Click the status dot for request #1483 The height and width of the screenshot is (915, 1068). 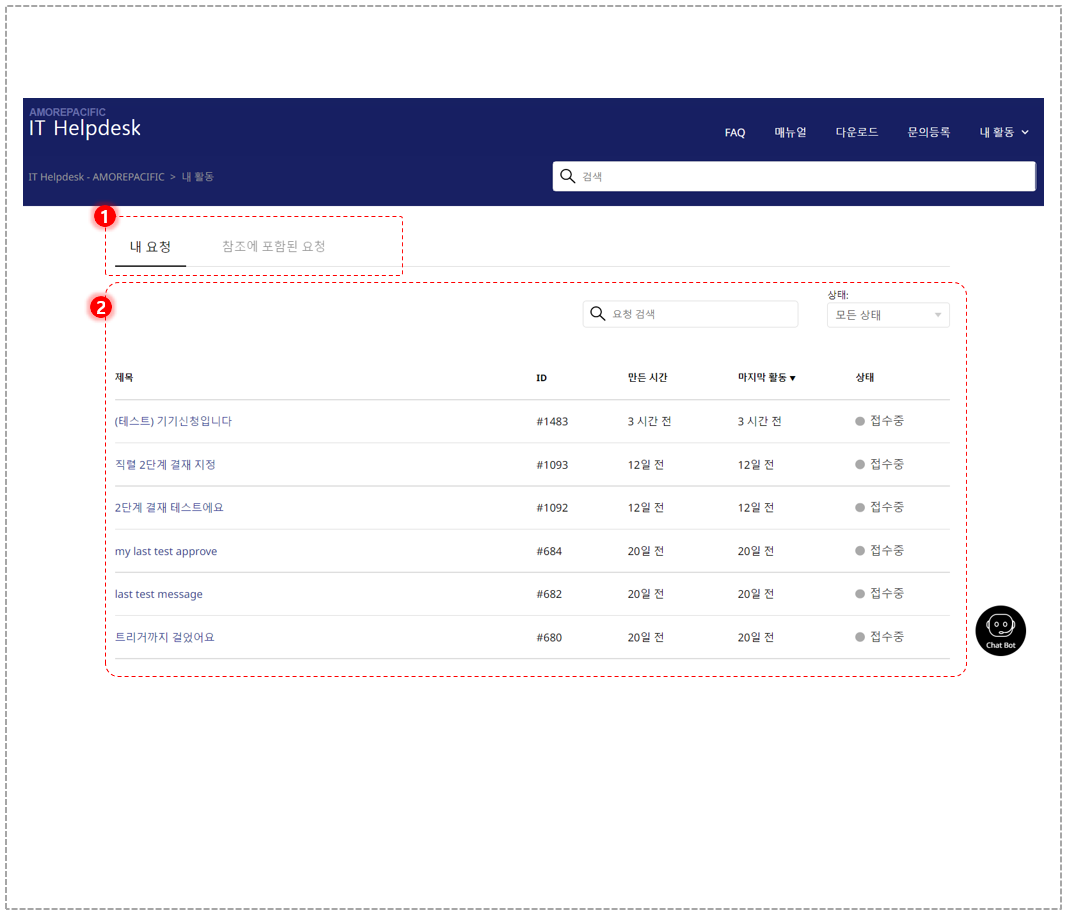(860, 421)
